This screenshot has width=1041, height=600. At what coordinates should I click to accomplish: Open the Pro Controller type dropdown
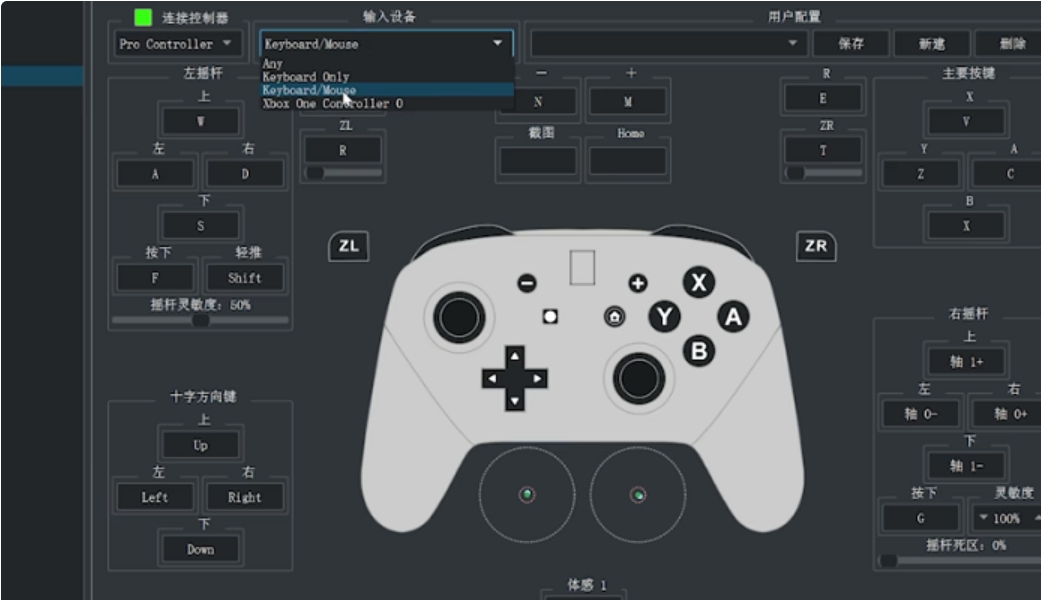(x=176, y=44)
